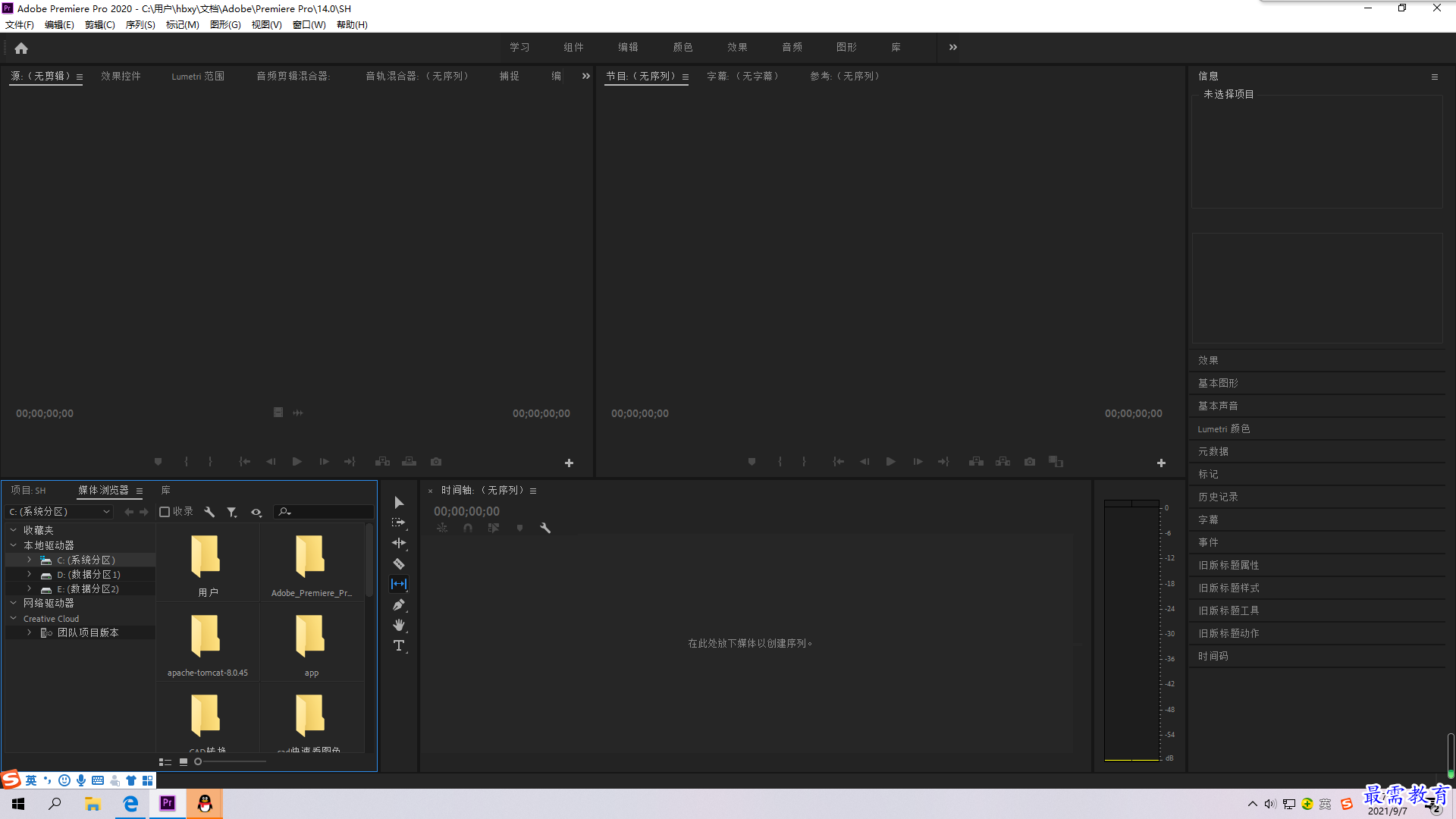Viewport: 1456px width, 819px height.
Task: Toggle directory viewers eye icon
Action: coord(256,512)
